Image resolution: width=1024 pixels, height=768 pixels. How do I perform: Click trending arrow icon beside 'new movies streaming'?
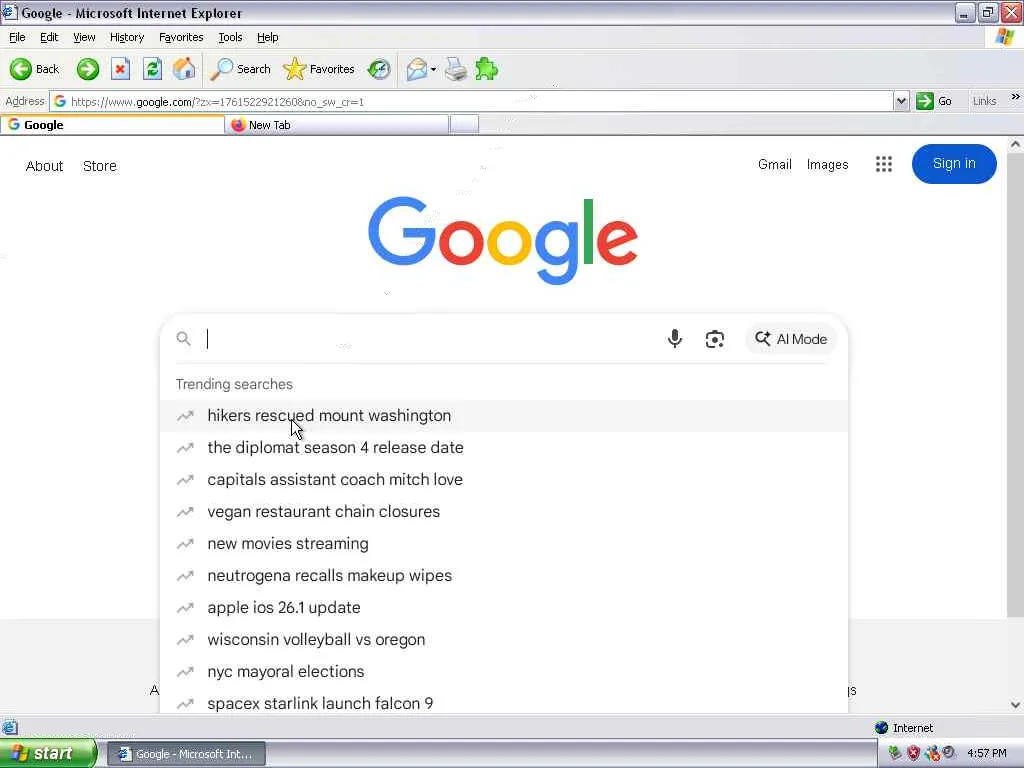click(x=185, y=543)
